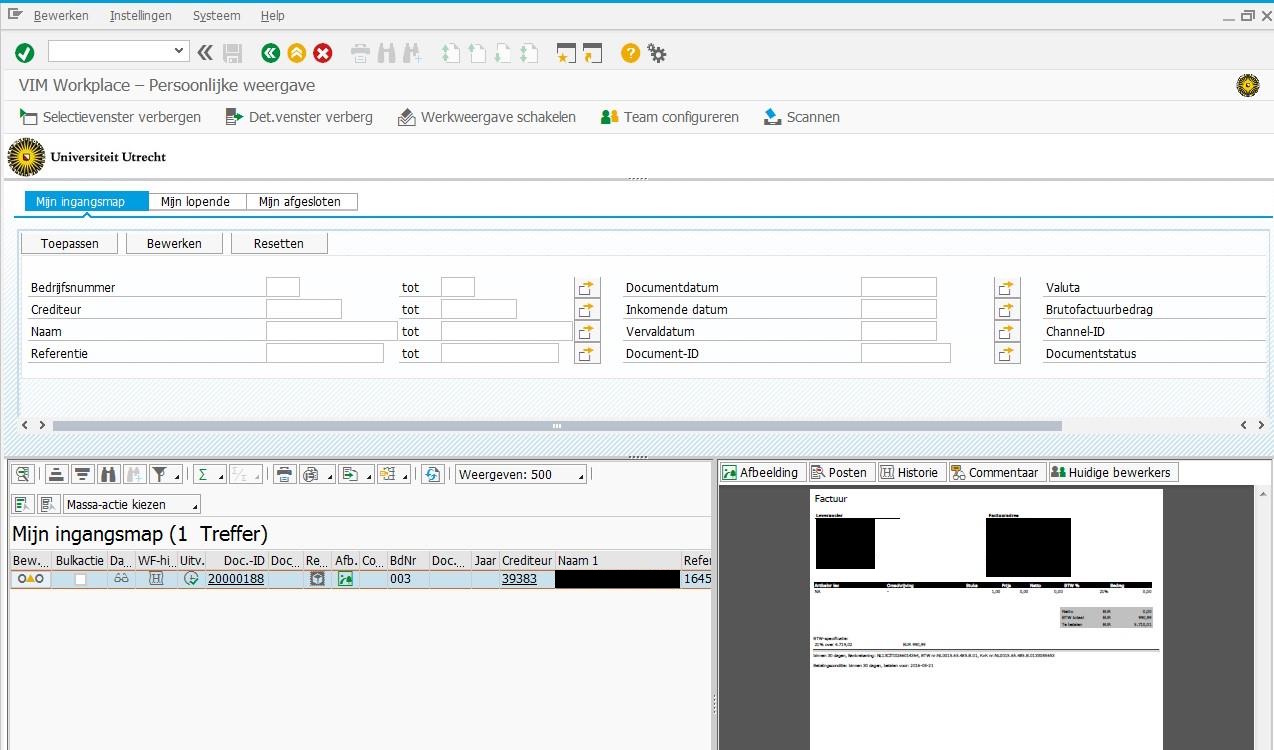Open multiple selection for Documentdatum row
The width and height of the screenshot is (1274, 750).
(x=1007, y=288)
